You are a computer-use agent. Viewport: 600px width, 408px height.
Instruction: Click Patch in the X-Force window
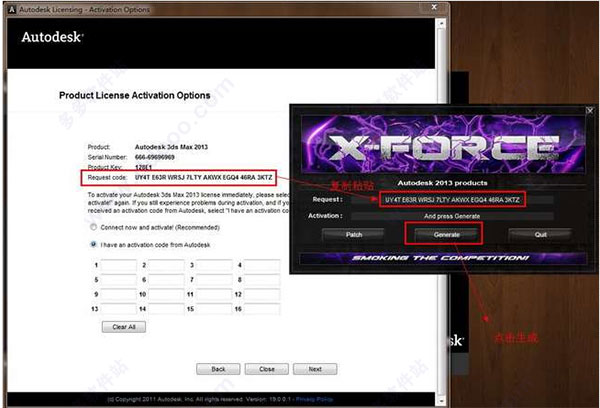(x=354, y=235)
